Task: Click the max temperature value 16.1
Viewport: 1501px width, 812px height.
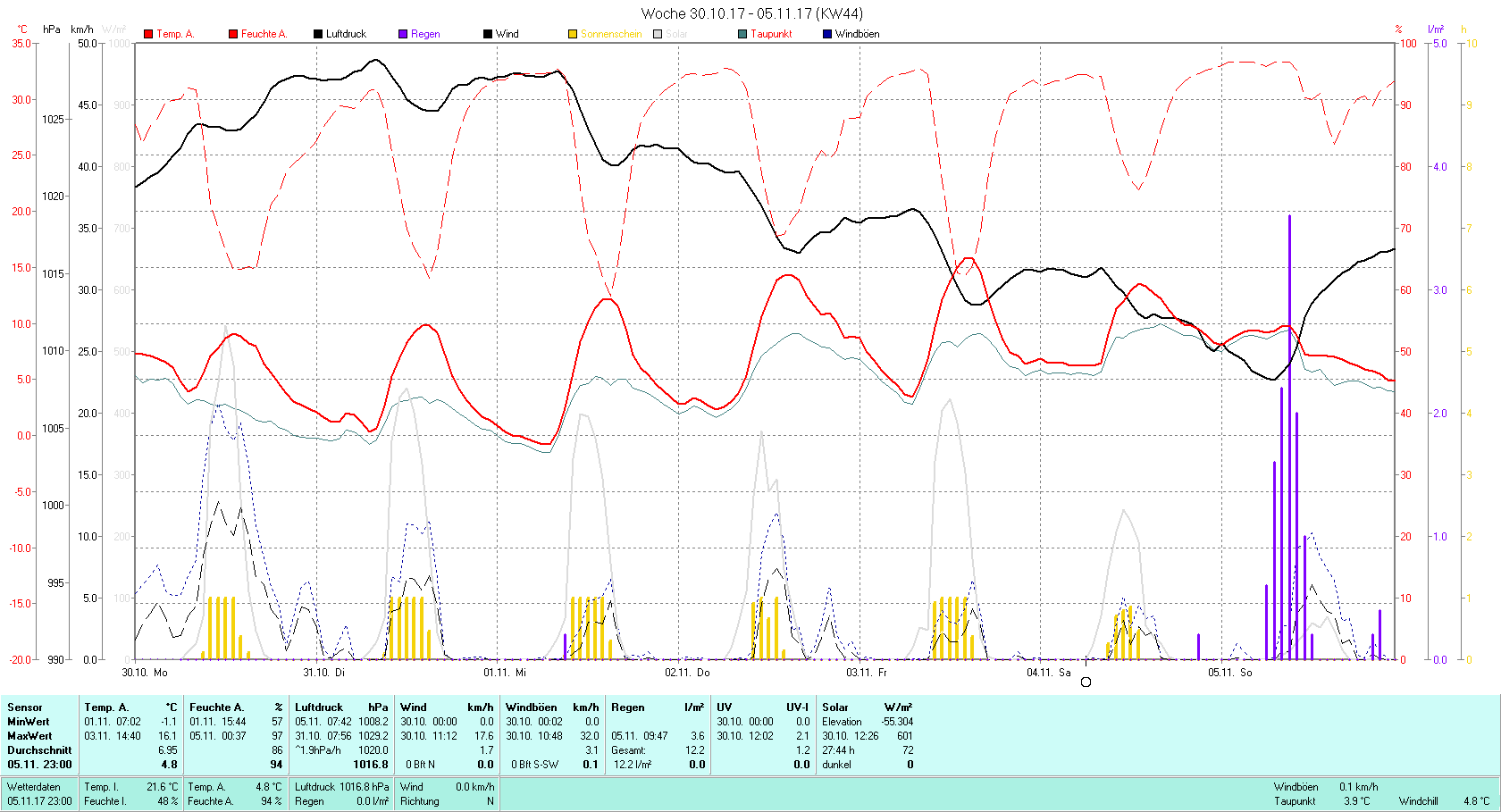Action: (167, 735)
